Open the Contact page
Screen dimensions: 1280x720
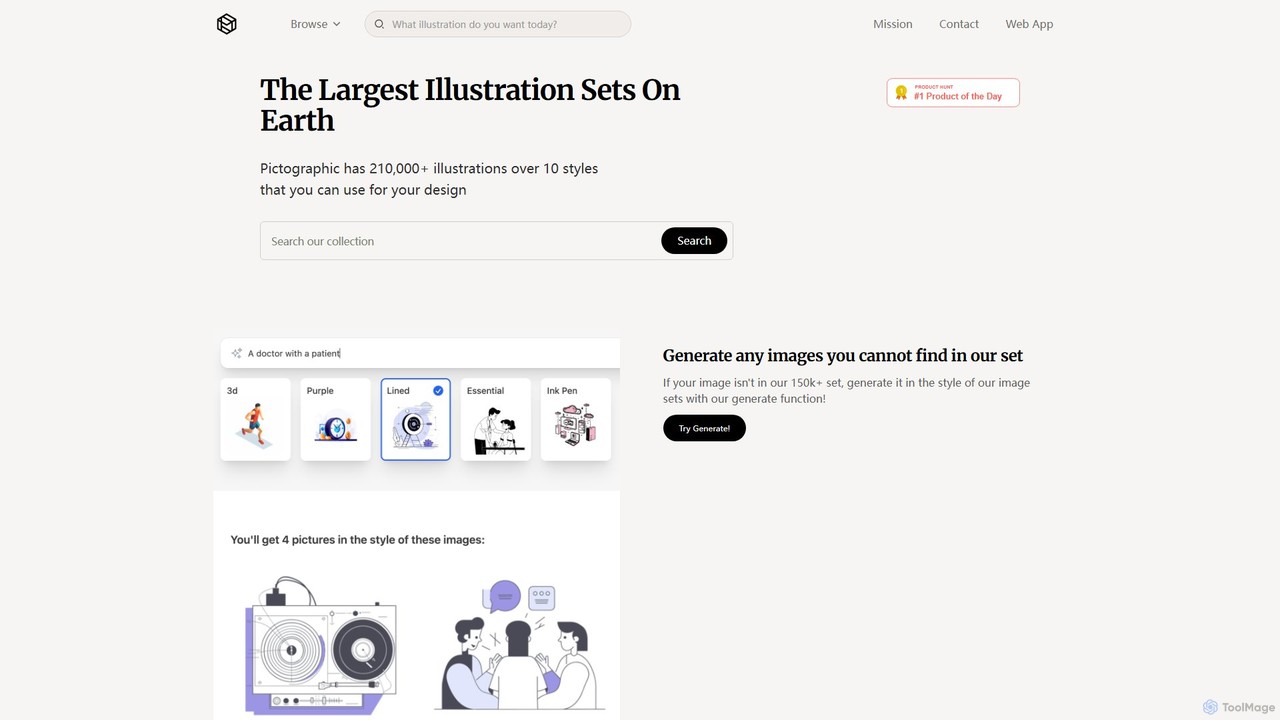[959, 24]
